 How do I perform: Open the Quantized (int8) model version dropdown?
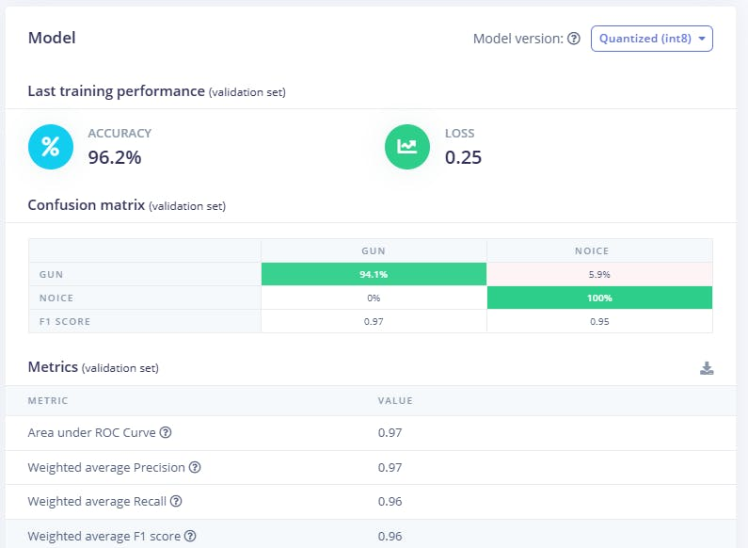[x=651, y=39]
